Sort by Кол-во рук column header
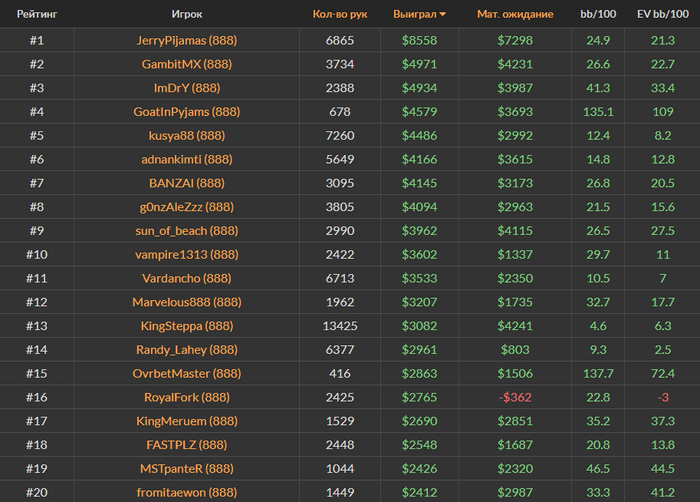 (x=339, y=15)
